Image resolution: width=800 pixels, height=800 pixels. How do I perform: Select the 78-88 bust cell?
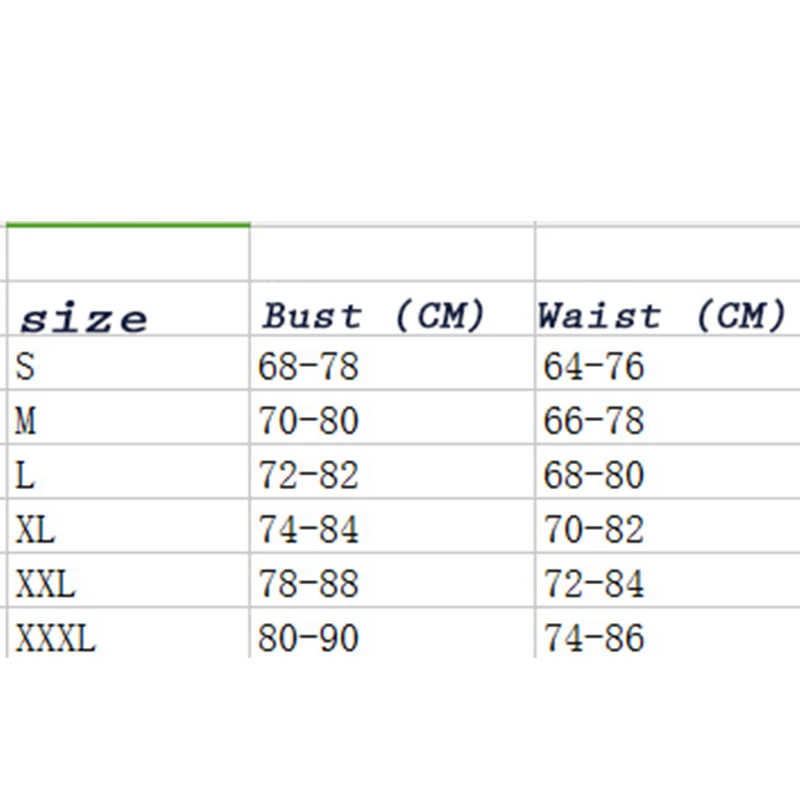[x=308, y=583]
